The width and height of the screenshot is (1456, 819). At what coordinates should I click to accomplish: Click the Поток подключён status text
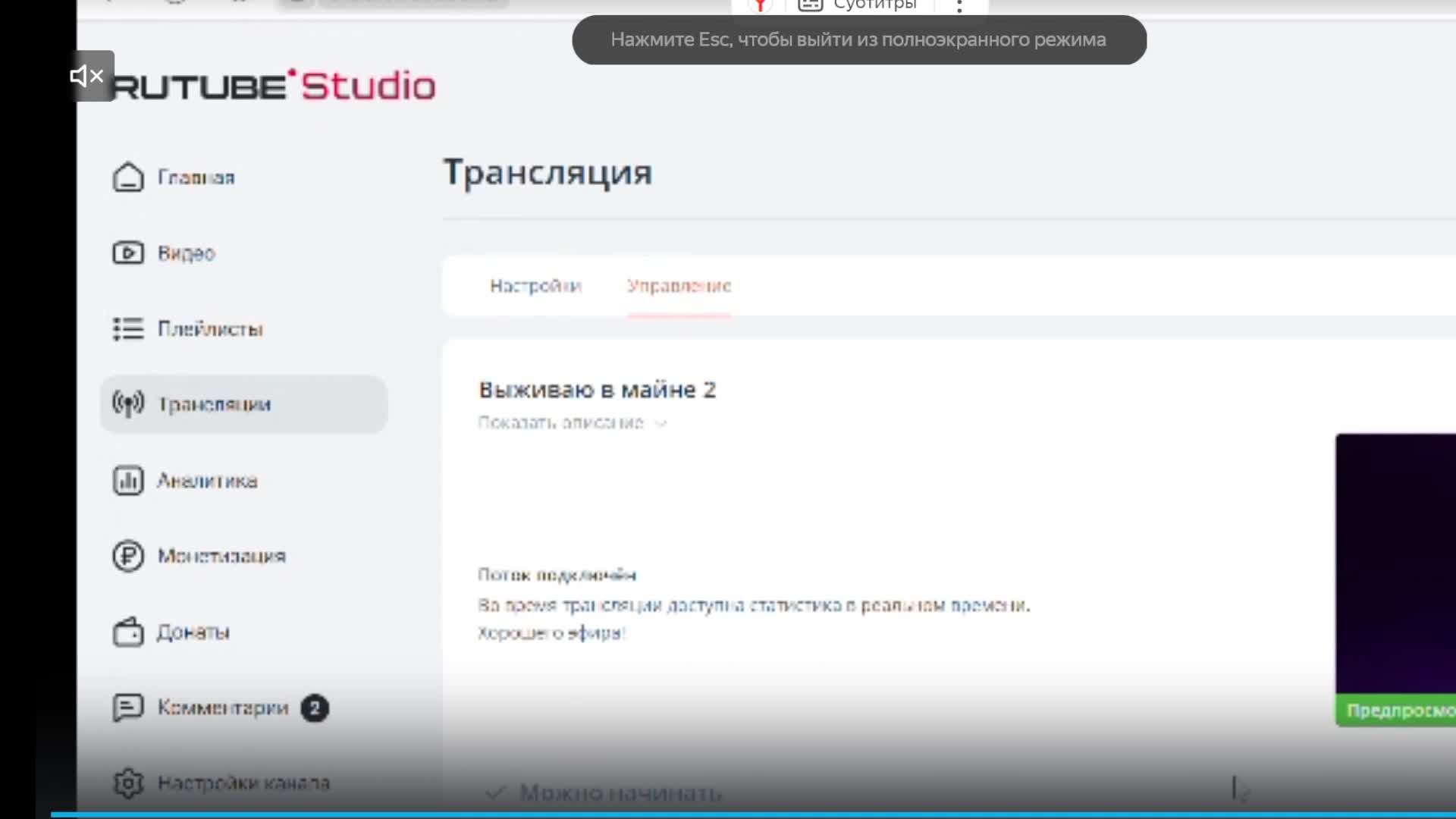pyautogui.click(x=557, y=575)
